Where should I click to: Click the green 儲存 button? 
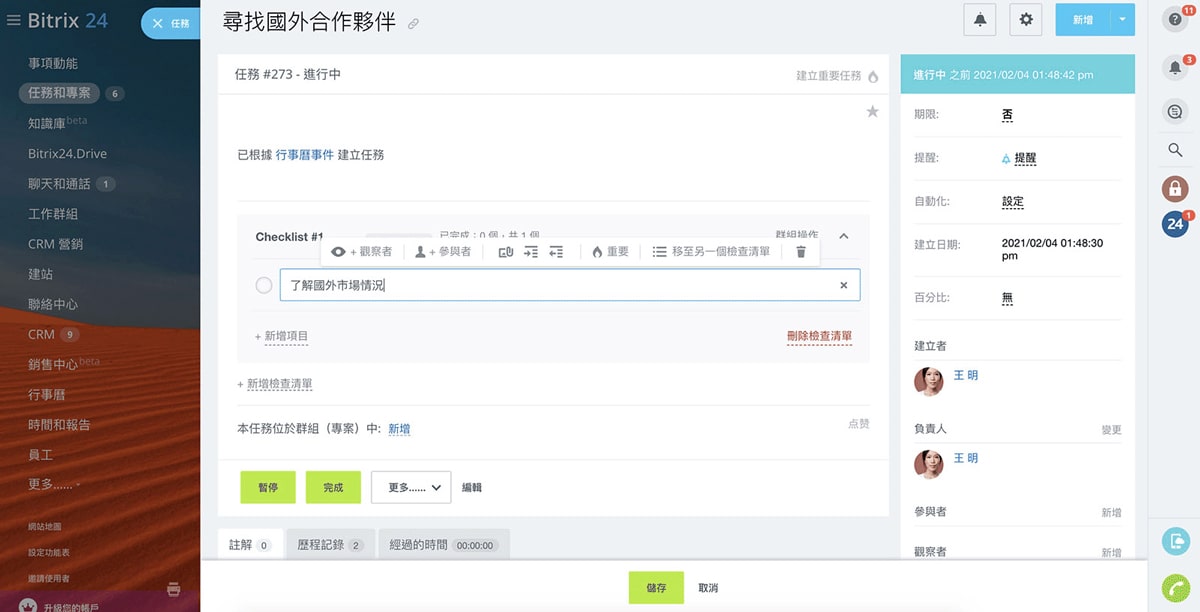pos(656,588)
